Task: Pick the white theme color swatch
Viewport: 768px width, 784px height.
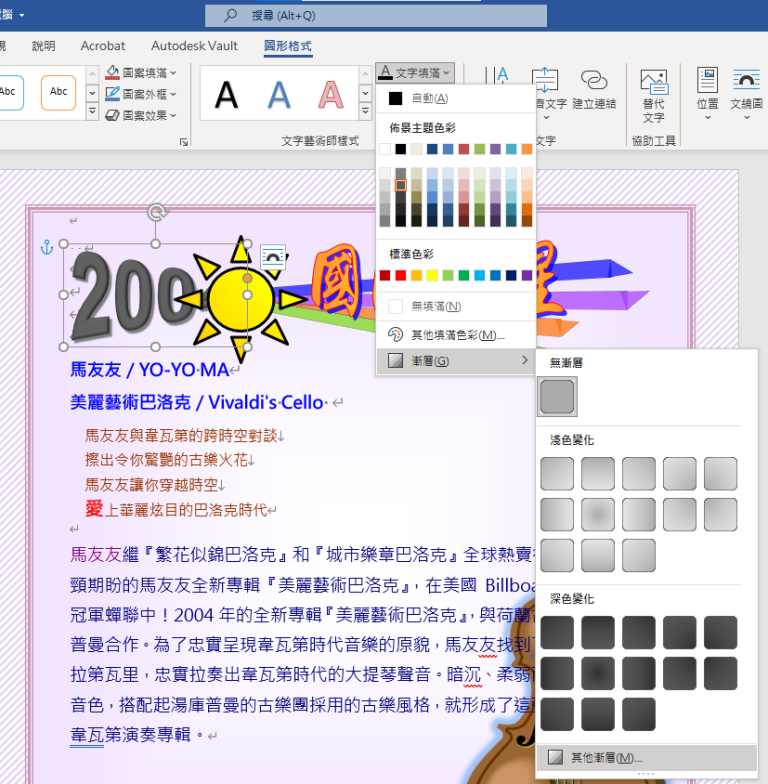Action: pyautogui.click(x=385, y=149)
